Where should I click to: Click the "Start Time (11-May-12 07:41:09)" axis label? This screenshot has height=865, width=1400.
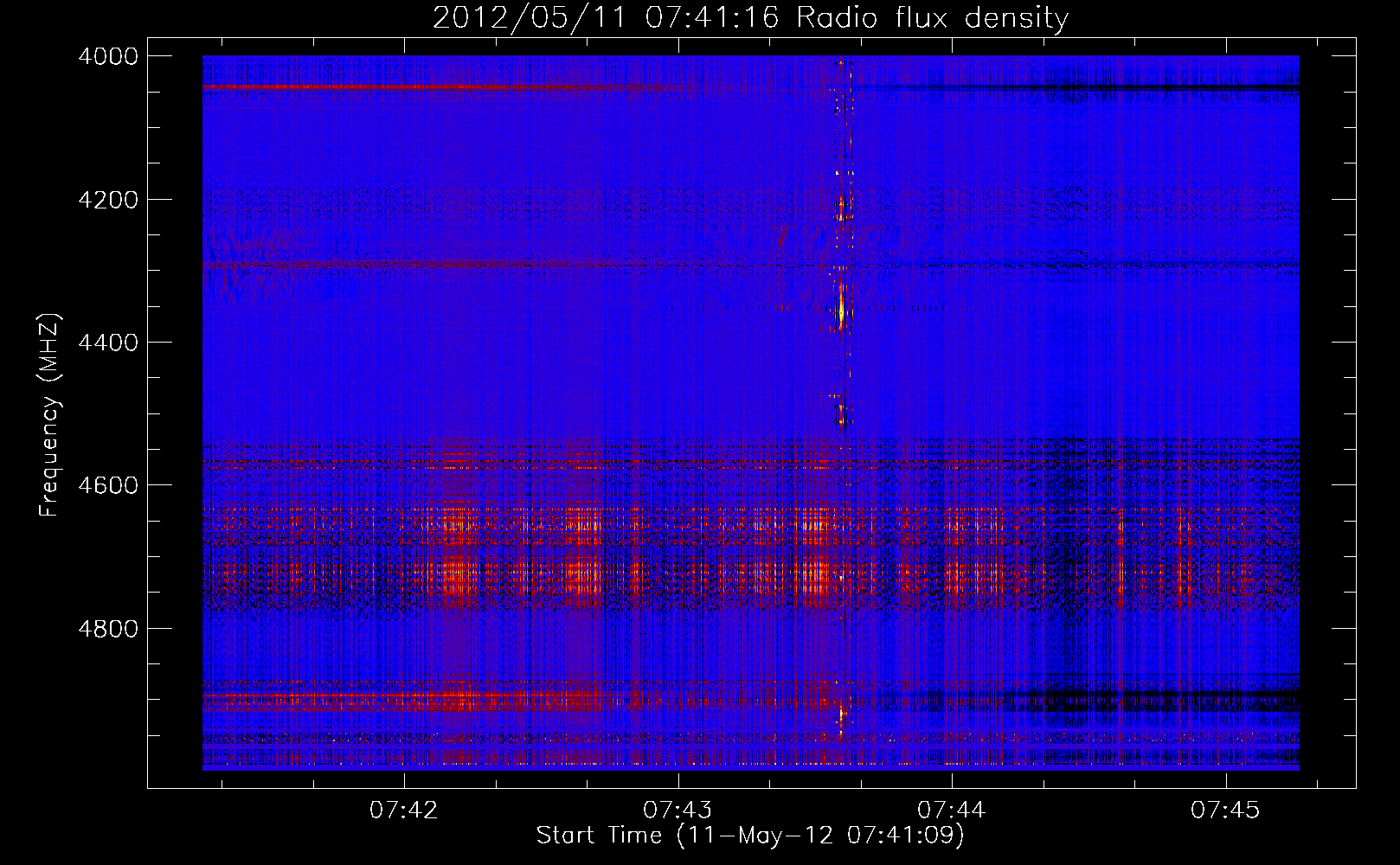click(x=750, y=836)
